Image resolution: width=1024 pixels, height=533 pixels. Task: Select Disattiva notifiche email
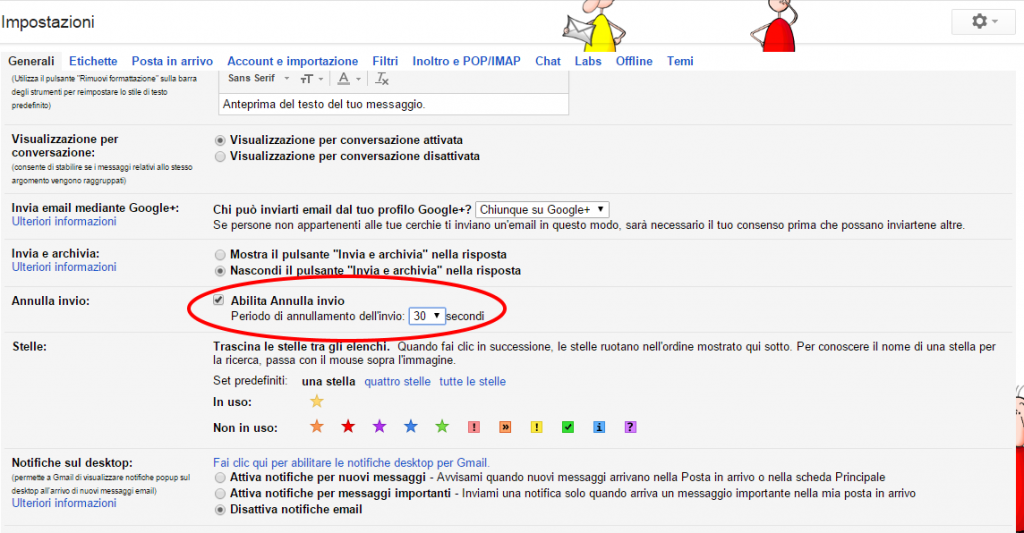pos(220,509)
